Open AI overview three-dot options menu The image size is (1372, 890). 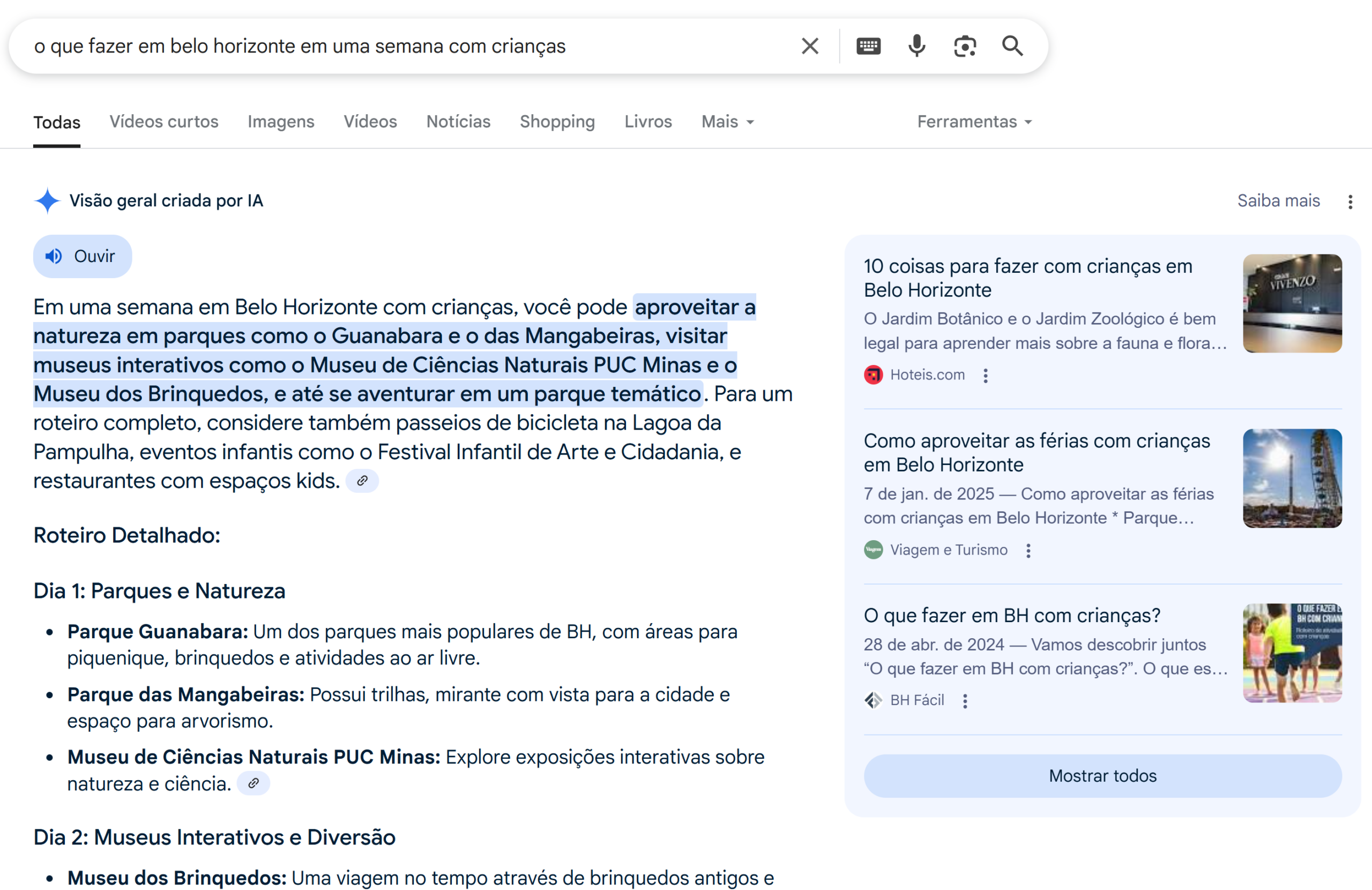click(1350, 201)
